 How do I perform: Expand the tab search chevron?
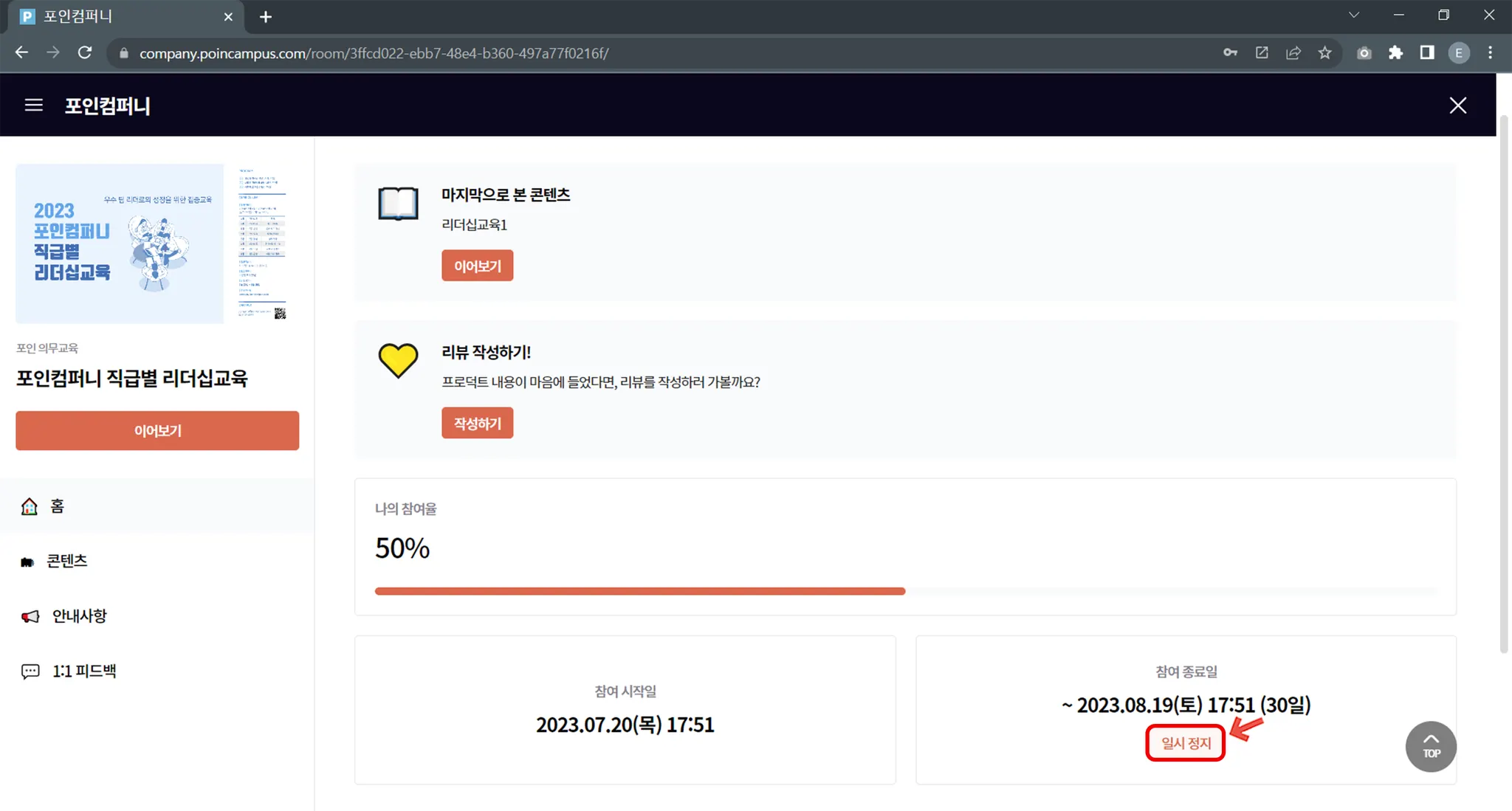pos(1353,15)
